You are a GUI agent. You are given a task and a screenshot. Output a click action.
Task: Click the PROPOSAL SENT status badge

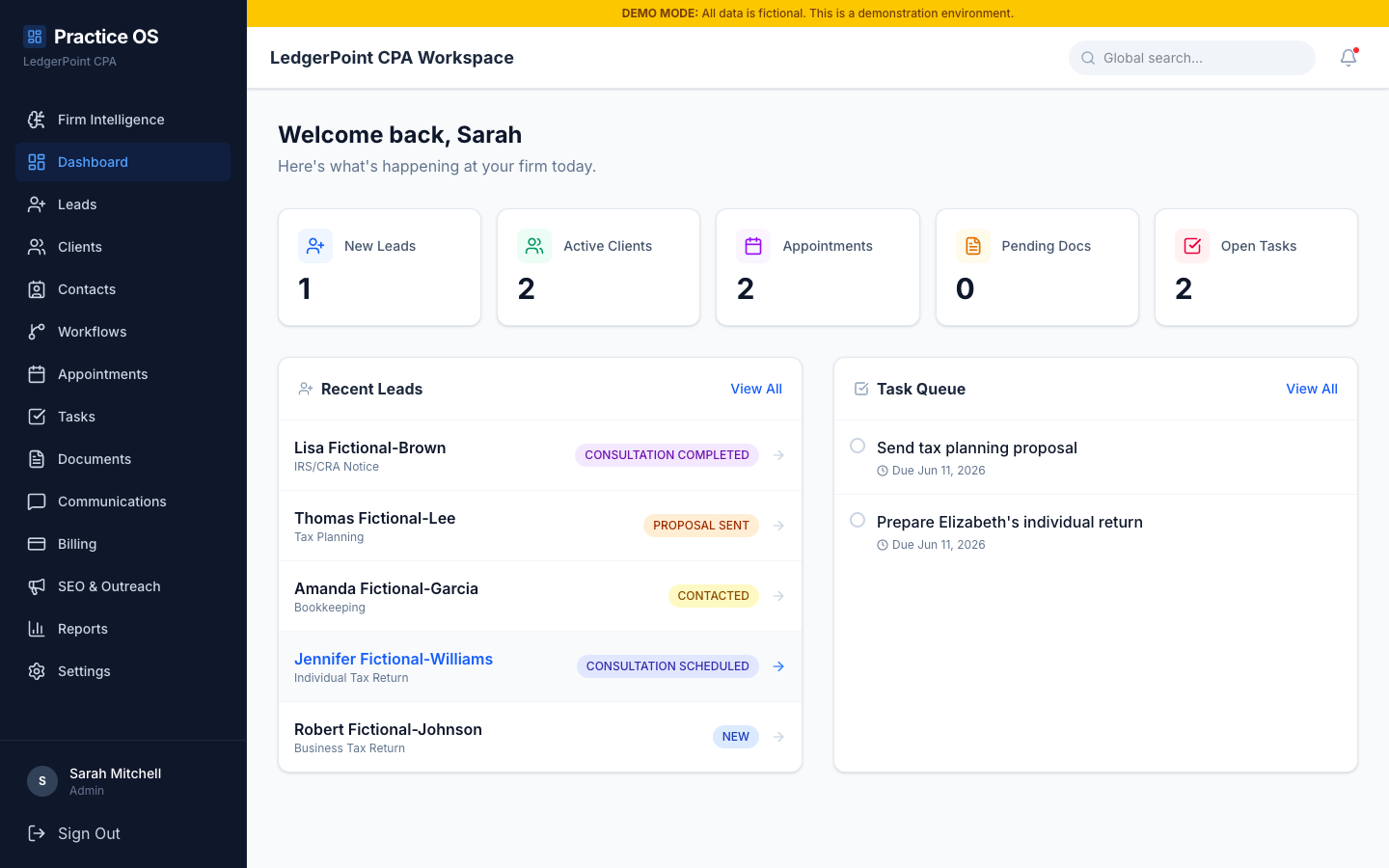tap(701, 526)
